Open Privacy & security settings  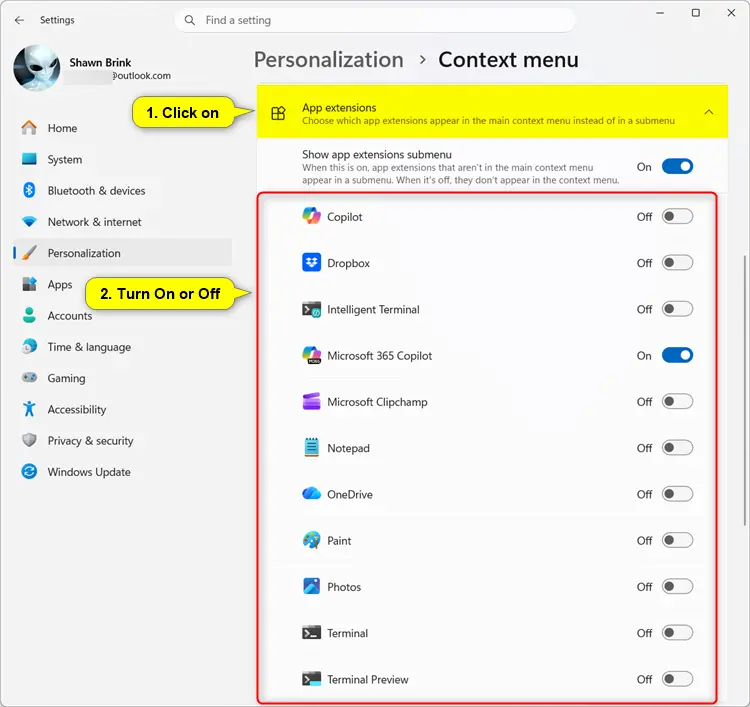(122, 441)
